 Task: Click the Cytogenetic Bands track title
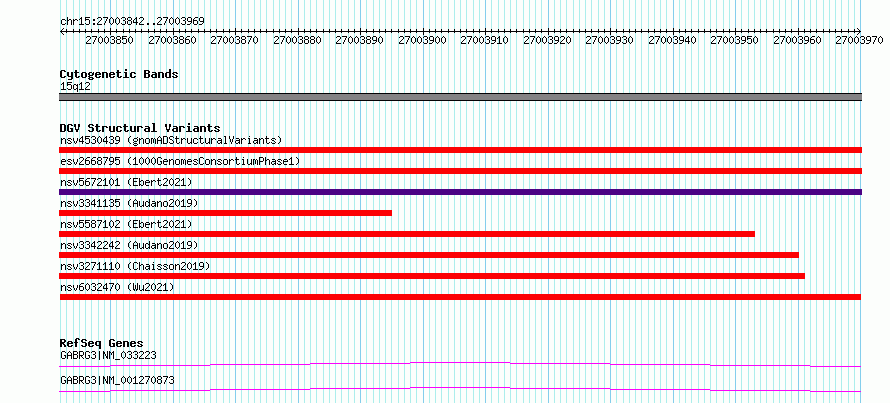(x=119, y=74)
